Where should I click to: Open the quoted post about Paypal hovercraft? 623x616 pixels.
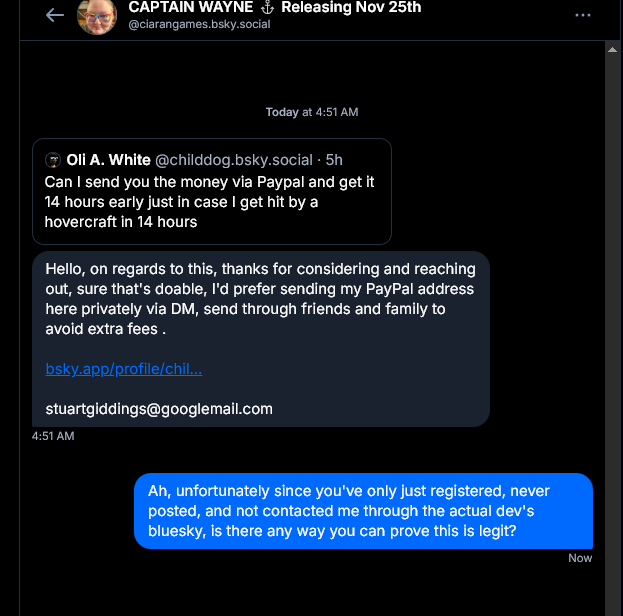[211, 202]
